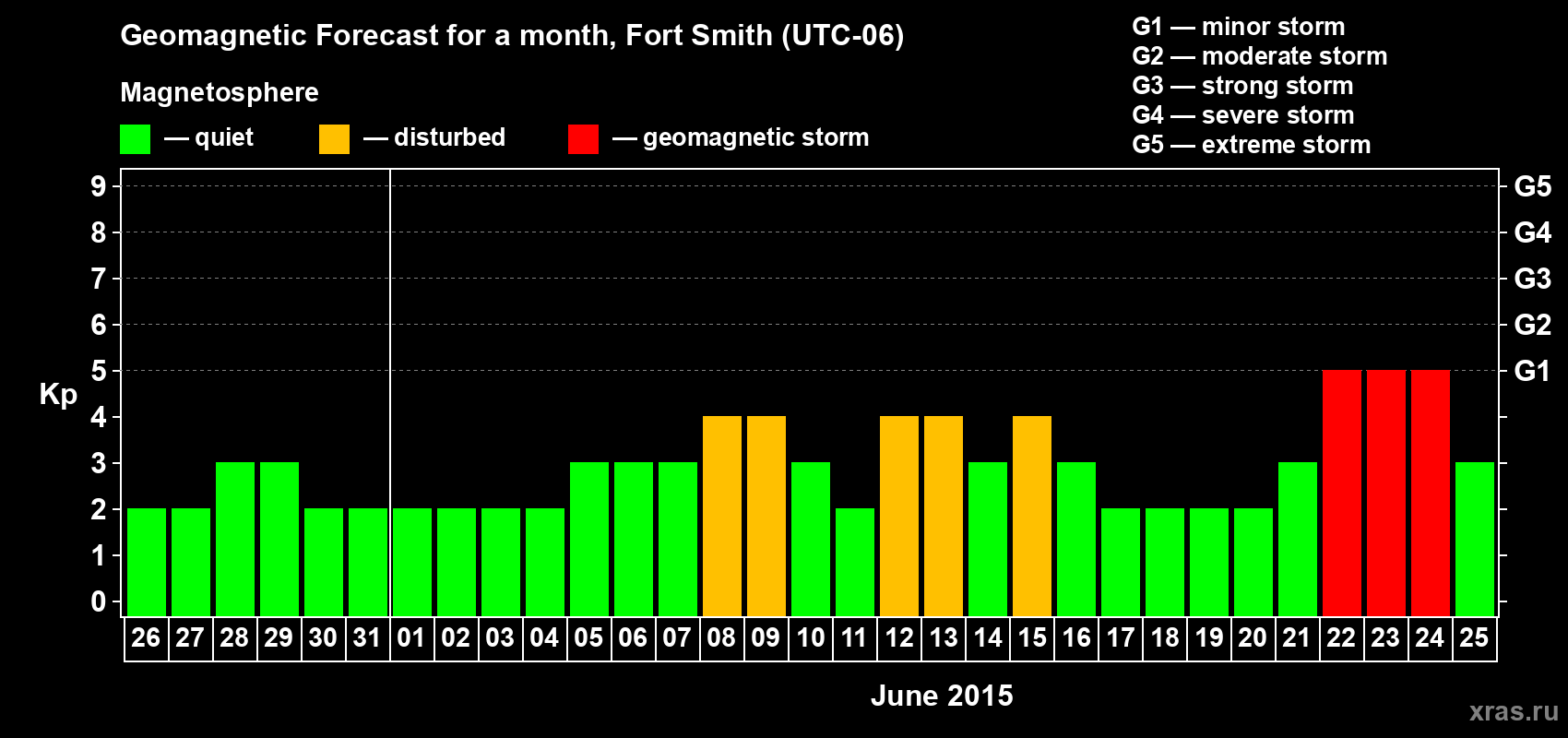
Task: Click the date label '31'
Action: coord(367,638)
